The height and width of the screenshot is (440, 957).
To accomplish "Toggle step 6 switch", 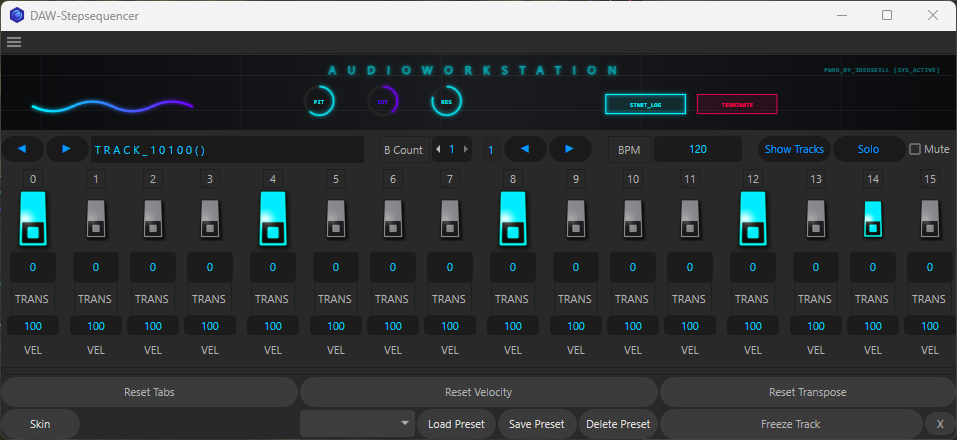I will 392,218.
